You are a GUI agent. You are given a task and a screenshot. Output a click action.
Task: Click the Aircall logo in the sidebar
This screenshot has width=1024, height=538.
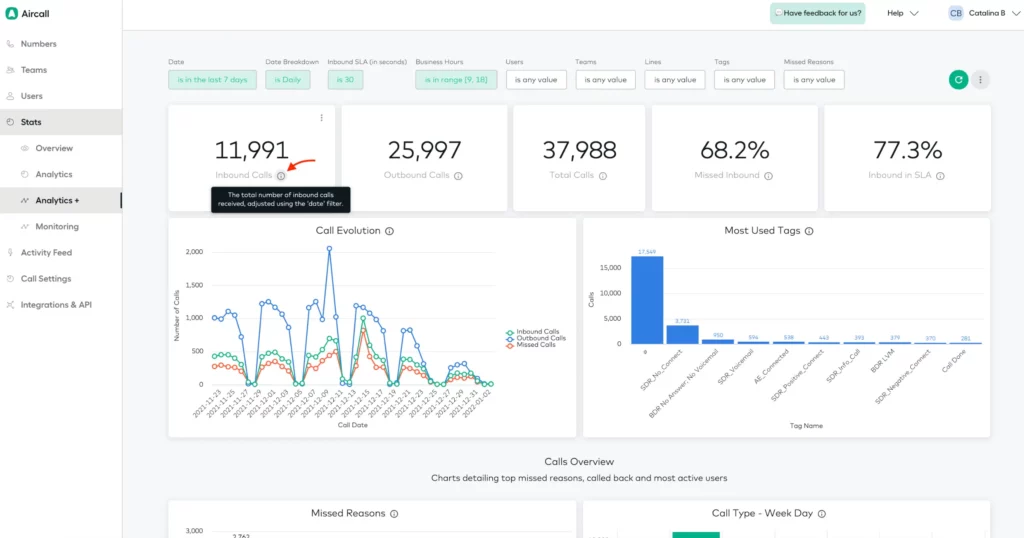point(12,14)
